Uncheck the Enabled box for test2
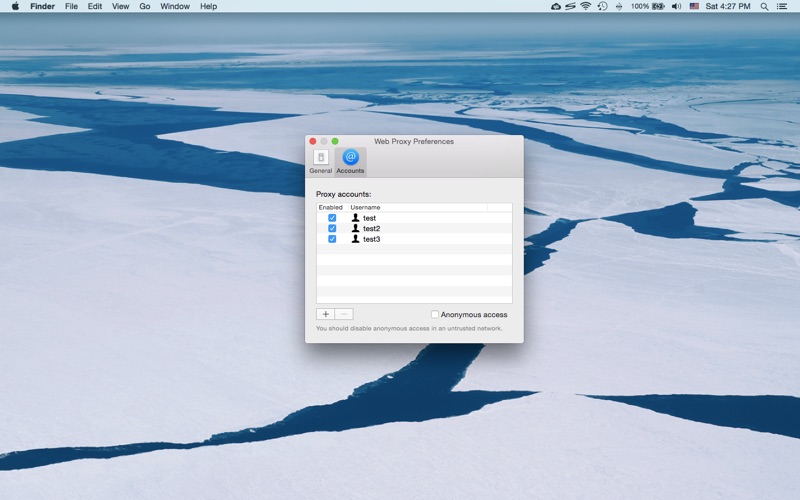The image size is (800, 500). point(332,228)
